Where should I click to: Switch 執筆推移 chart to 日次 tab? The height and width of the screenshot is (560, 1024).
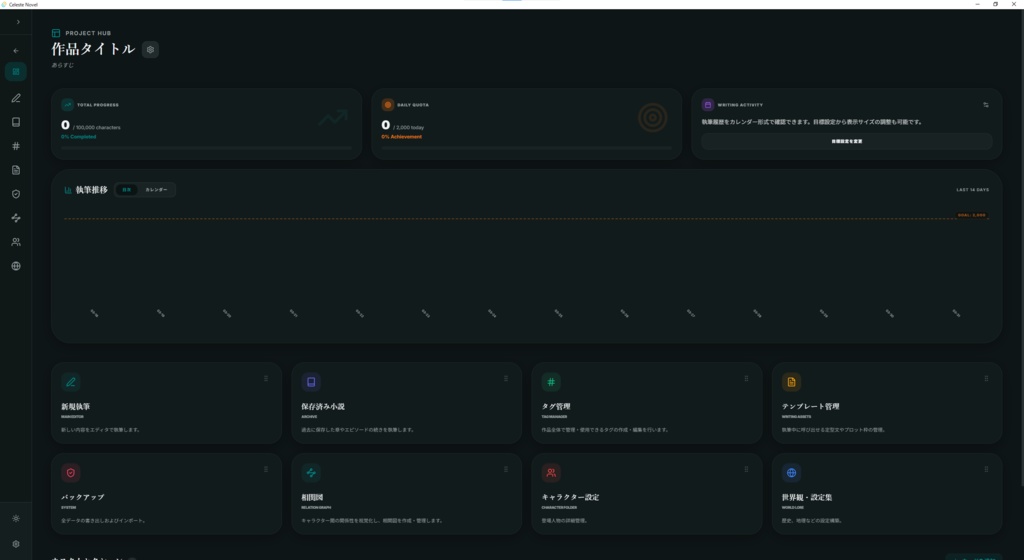tap(127, 190)
